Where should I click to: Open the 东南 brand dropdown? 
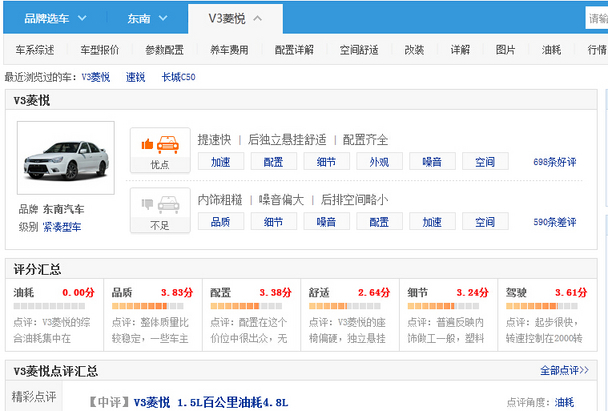click(x=146, y=18)
